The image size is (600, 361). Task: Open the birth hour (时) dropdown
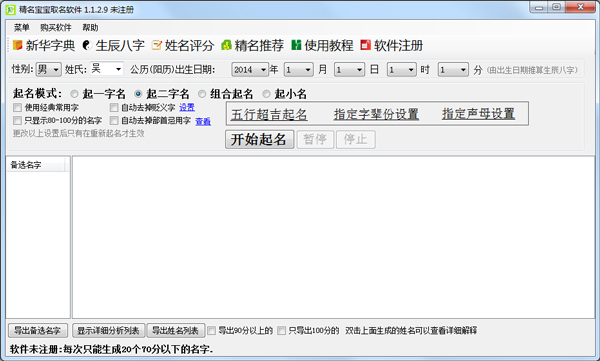click(x=401, y=70)
